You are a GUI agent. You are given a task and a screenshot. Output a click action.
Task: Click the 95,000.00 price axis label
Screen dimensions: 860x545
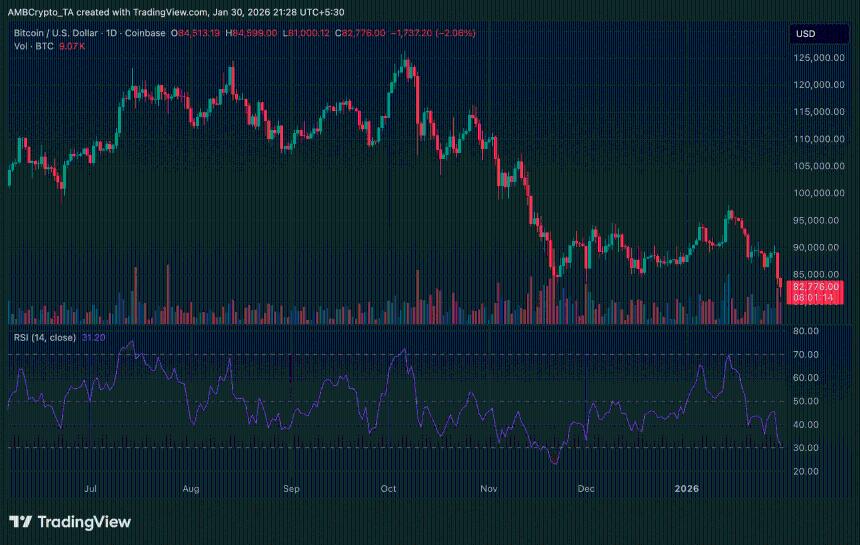click(816, 220)
